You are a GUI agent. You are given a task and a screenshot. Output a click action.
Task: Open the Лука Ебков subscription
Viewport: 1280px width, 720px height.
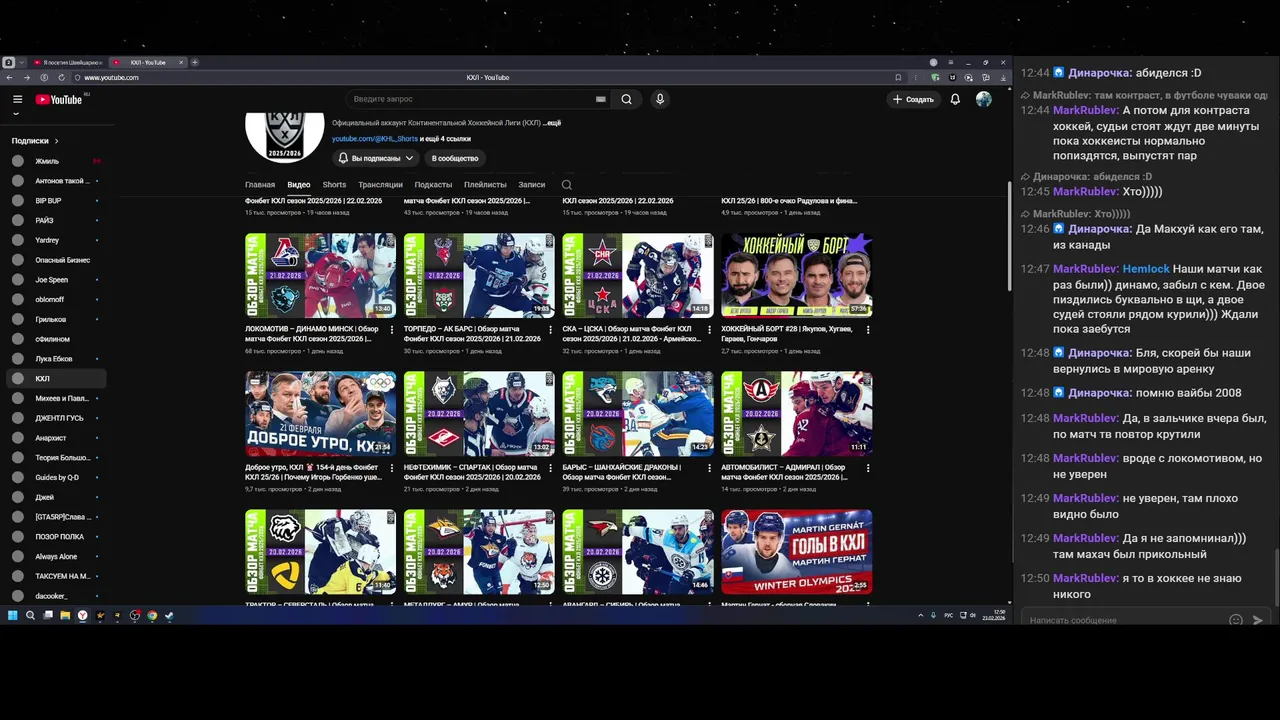click(55, 359)
